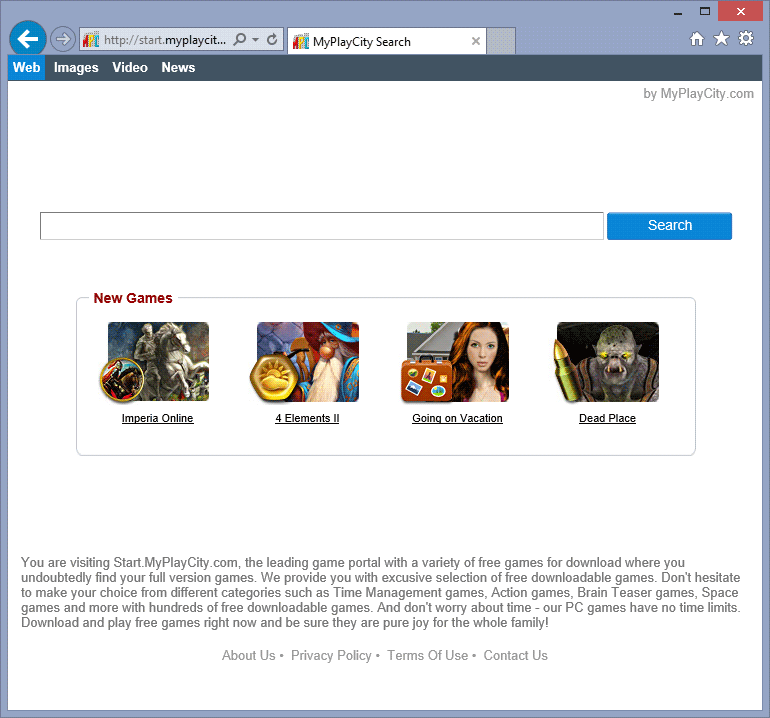Follow the Imperia Online link
This screenshot has width=770, height=718.
[158, 418]
